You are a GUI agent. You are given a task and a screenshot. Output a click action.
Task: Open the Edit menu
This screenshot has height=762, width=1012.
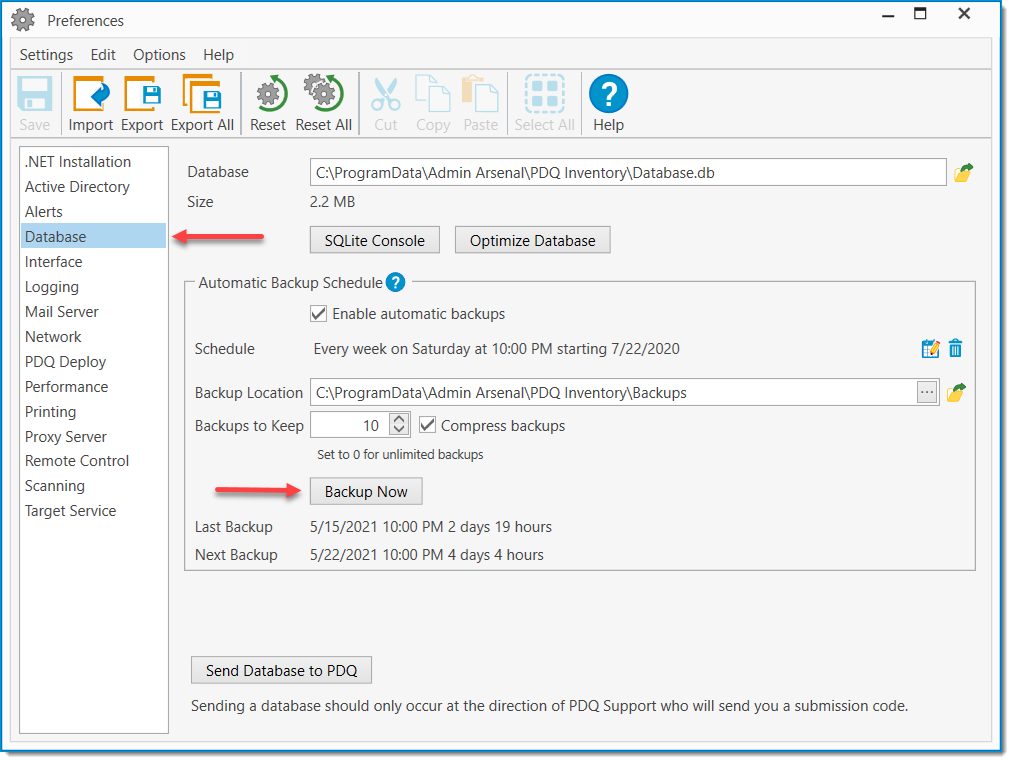coord(103,55)
